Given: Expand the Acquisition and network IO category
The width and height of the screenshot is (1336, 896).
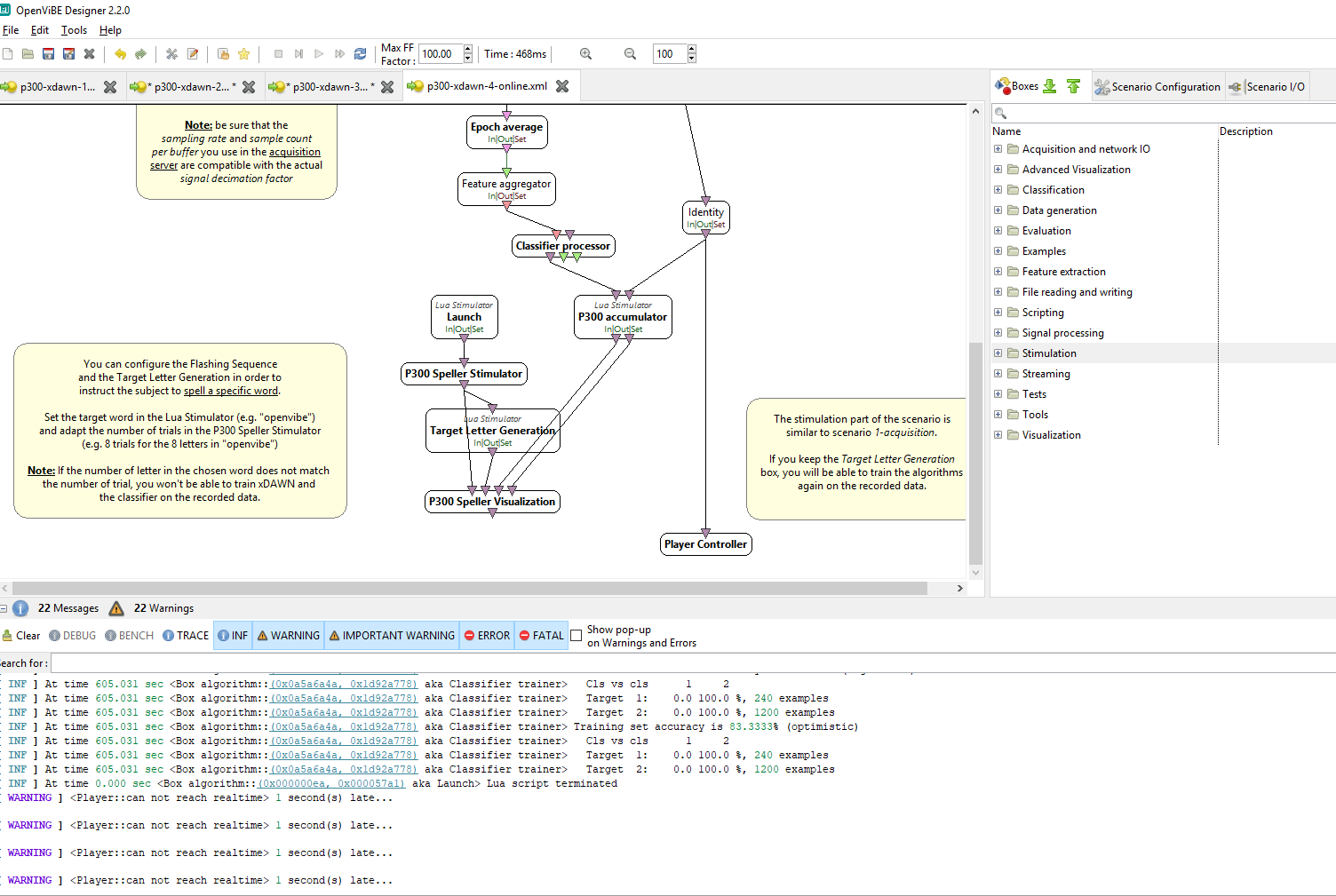Looking at the screenshot, I should point(998,149).
